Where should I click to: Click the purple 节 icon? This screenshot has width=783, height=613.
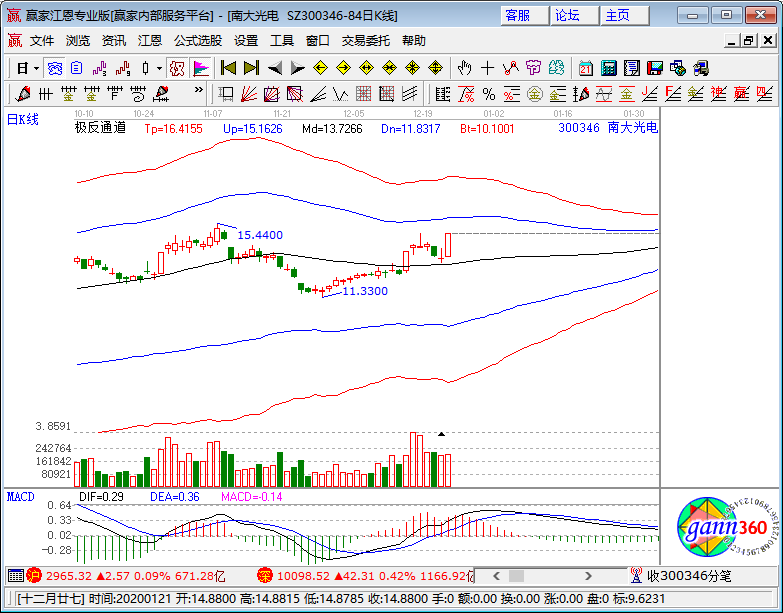533,68
